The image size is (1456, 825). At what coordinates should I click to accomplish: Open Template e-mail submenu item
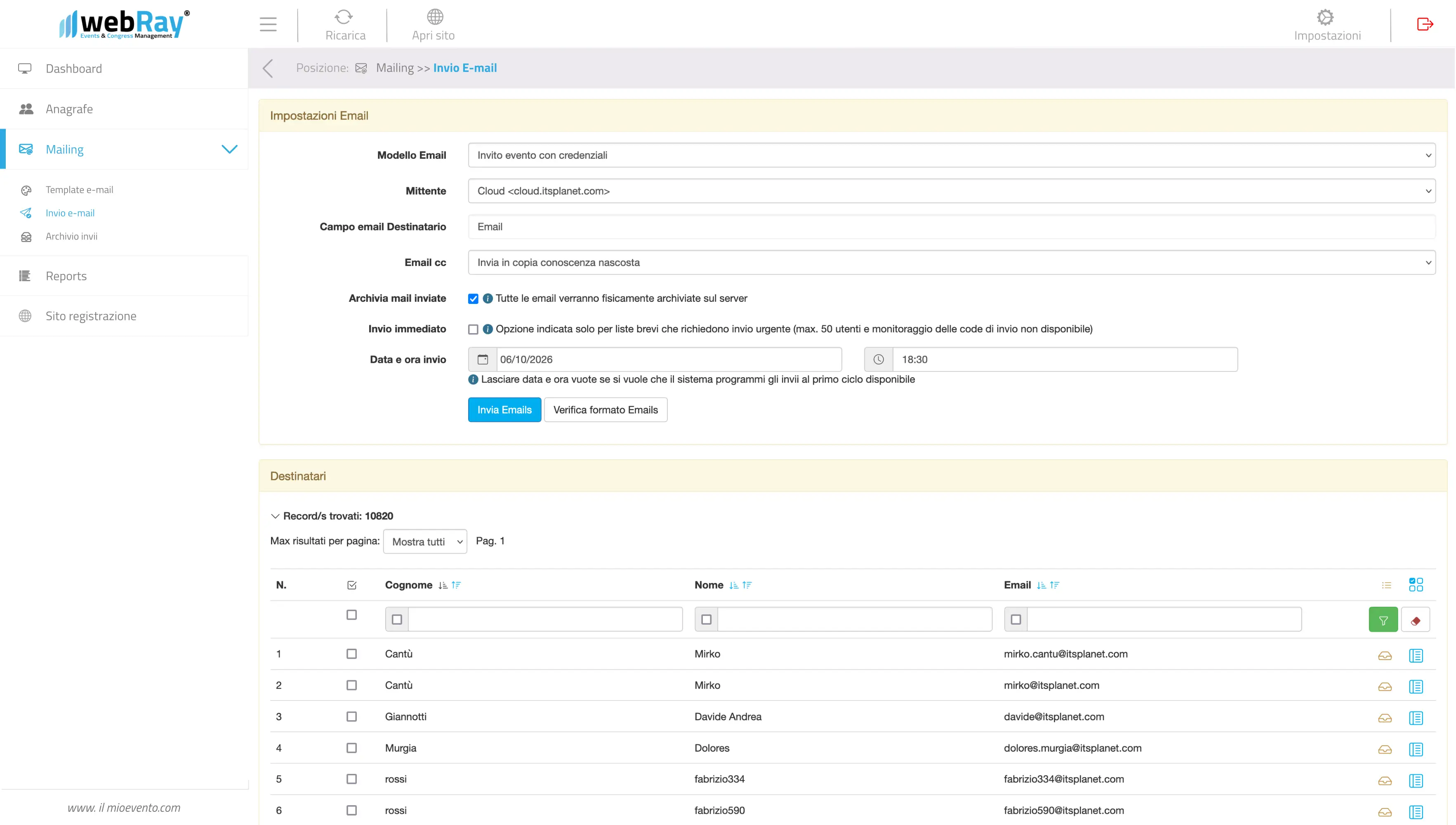(x=79, y=190)
